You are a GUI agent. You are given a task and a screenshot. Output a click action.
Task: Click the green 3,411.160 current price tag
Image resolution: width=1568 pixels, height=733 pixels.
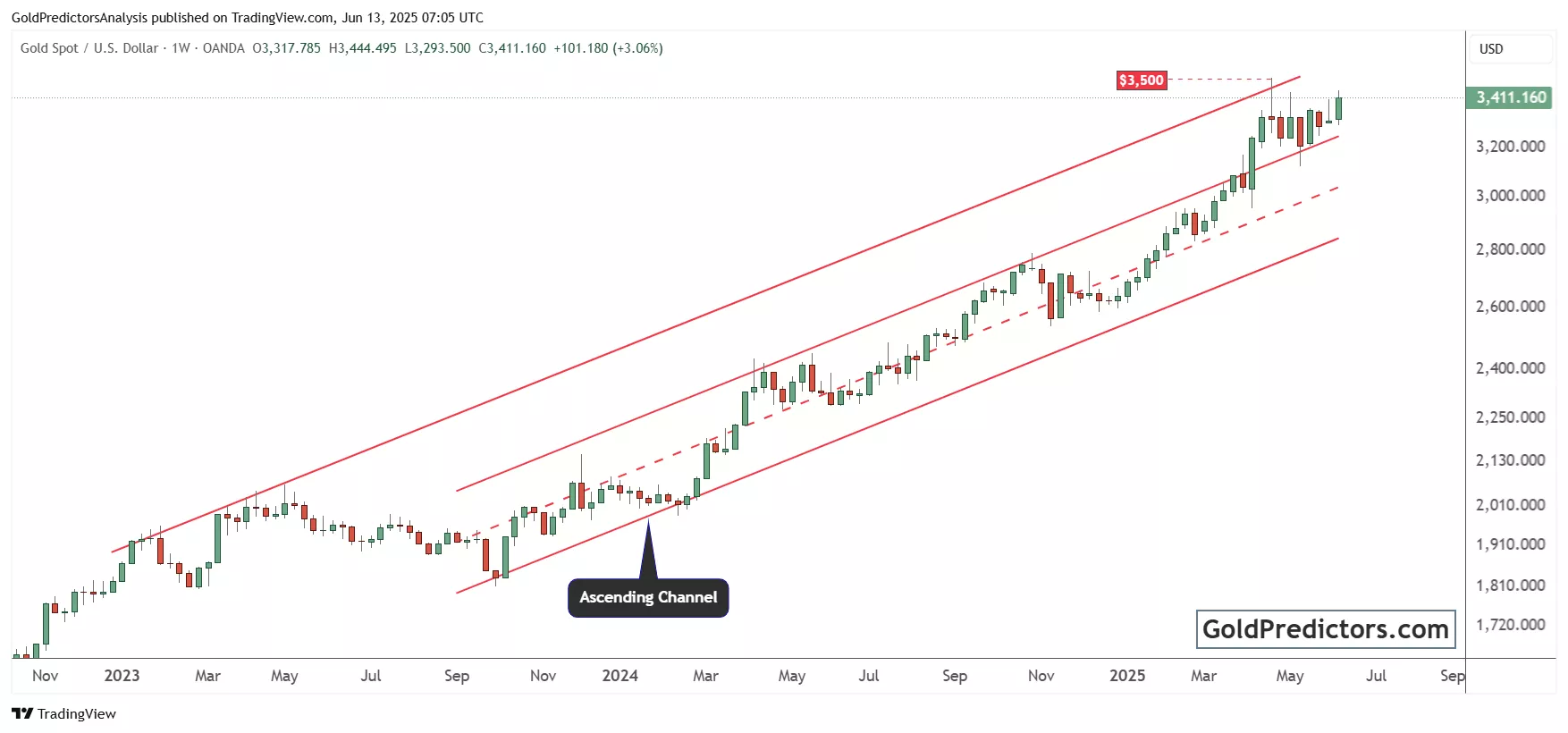pyautogui.click(x=1510, y=97)
